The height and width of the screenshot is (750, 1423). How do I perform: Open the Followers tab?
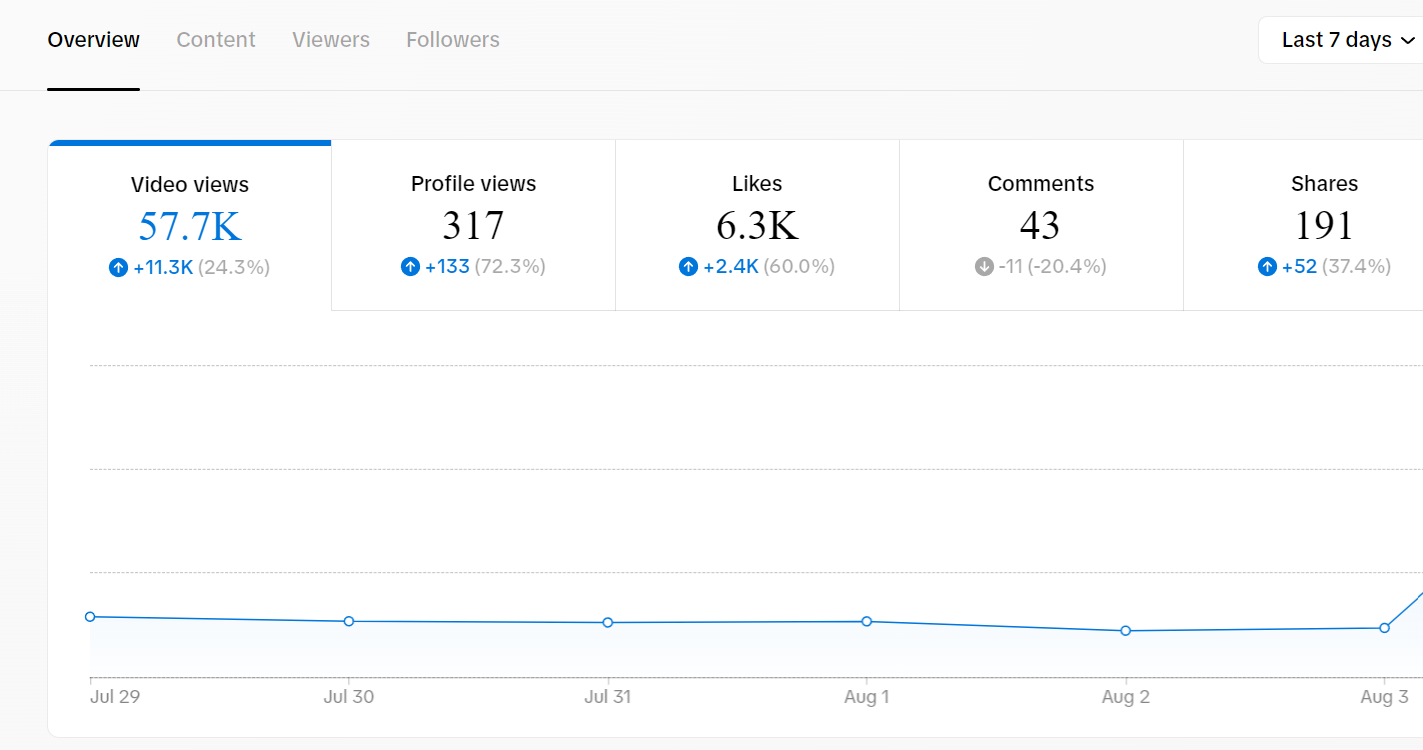pos(453,40)
